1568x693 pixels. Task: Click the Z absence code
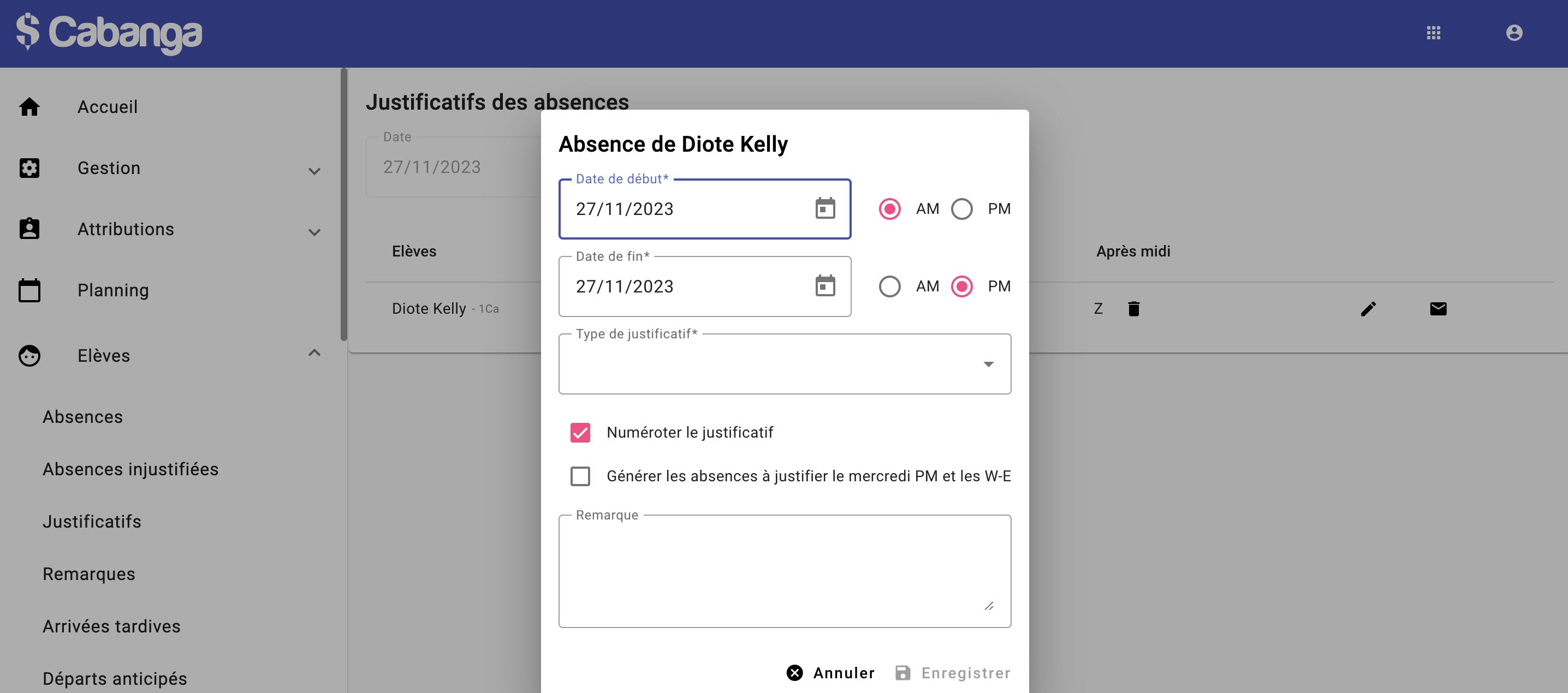(x=1098, y=309)
